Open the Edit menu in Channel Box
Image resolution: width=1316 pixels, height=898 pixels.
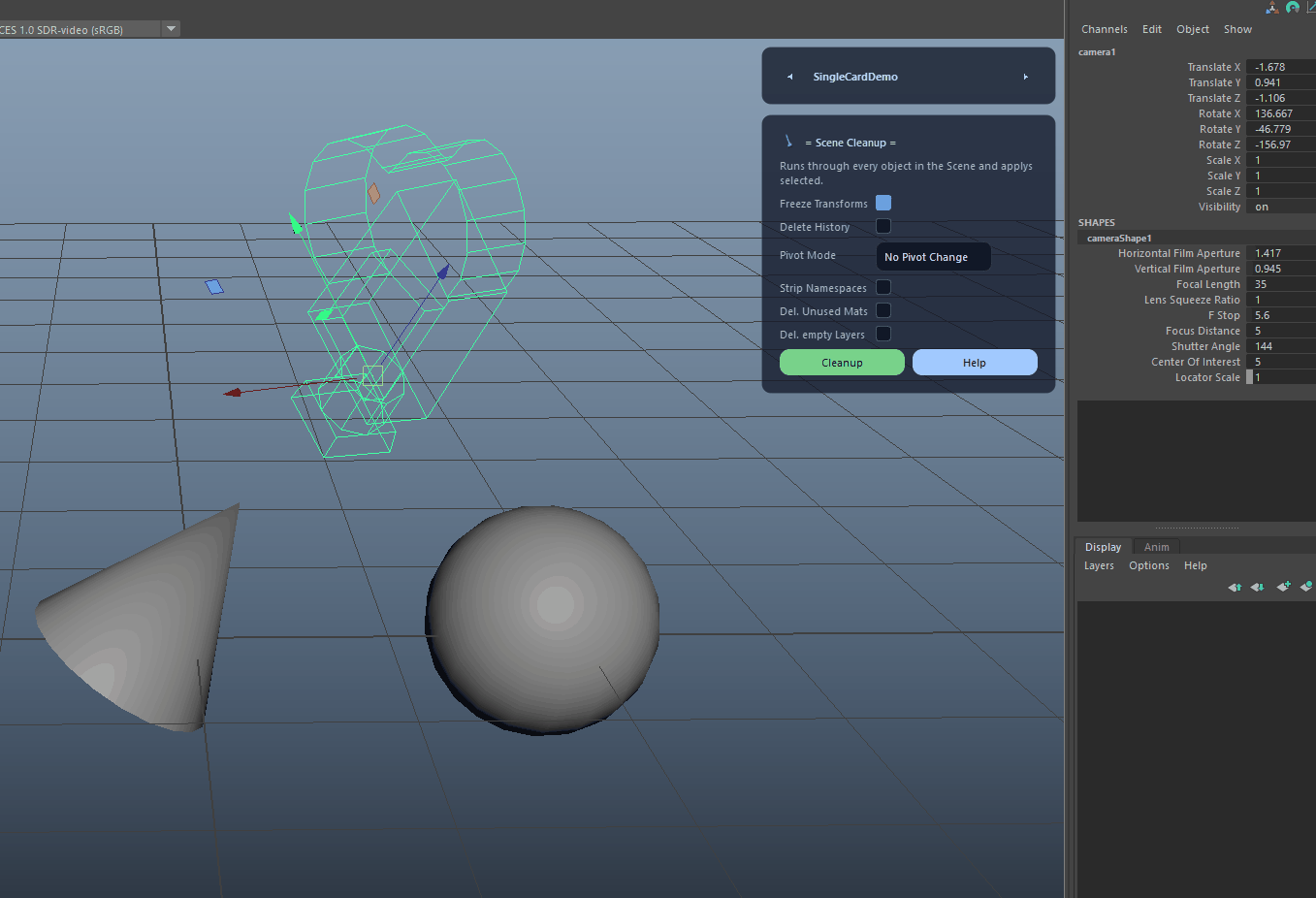pos(1152,29)
